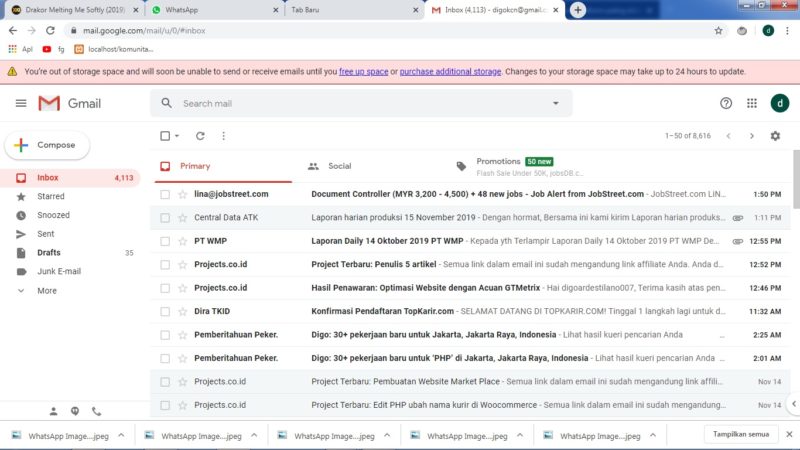
Task: Open options for fourth WhatsApp Image download
Action: point(520,435)
